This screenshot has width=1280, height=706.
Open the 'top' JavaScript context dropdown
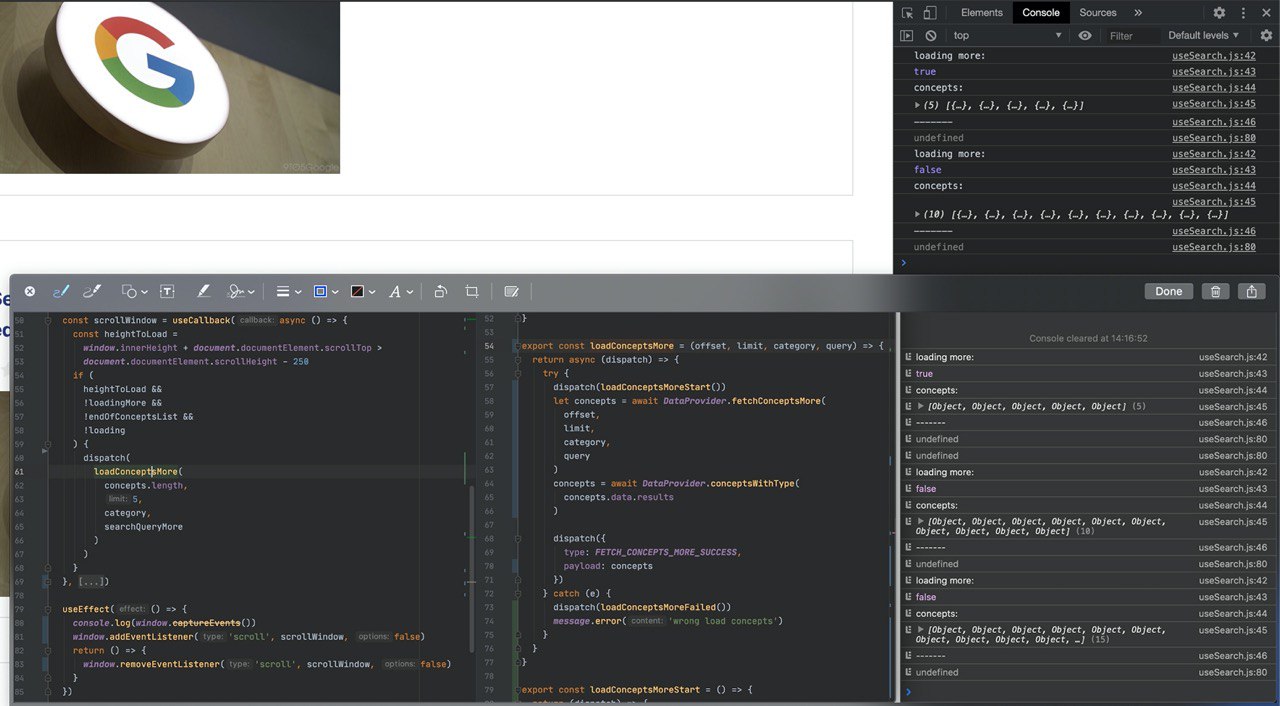(1007, 36)
